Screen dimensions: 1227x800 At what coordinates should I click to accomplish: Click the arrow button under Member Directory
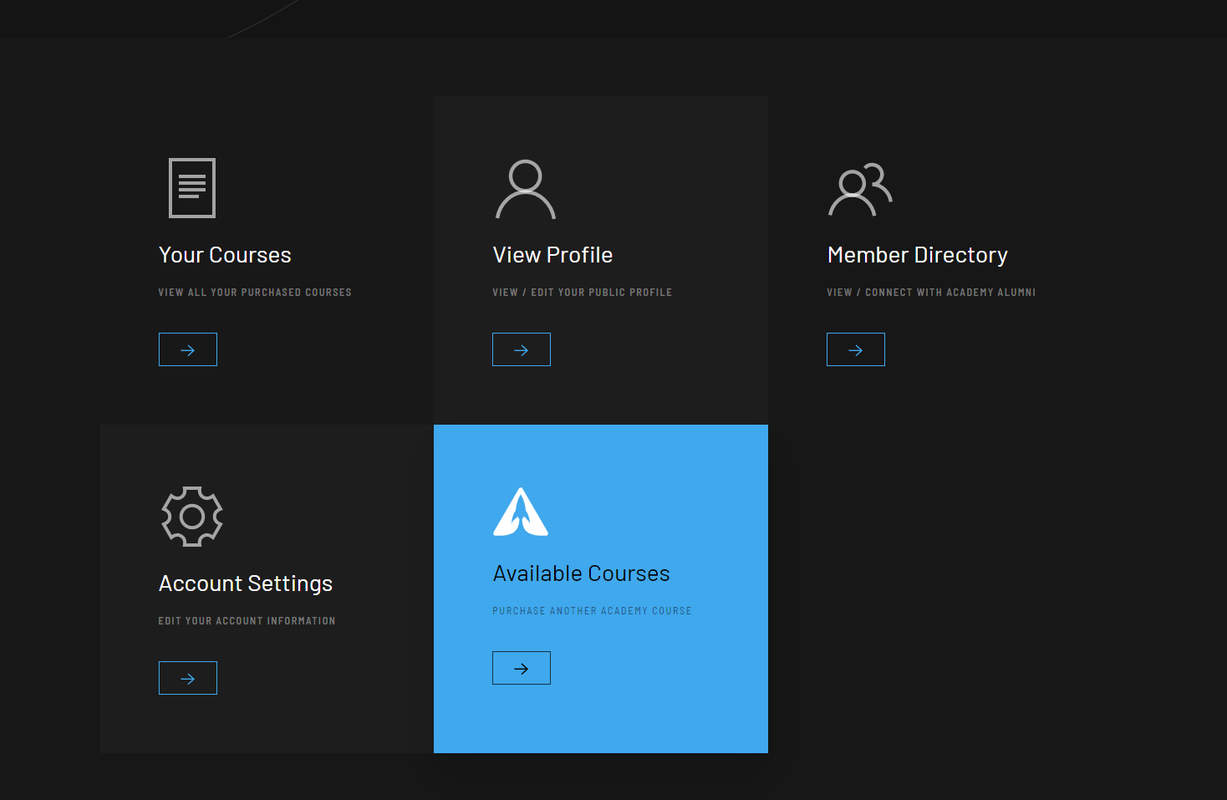click(x=856, y=350)
